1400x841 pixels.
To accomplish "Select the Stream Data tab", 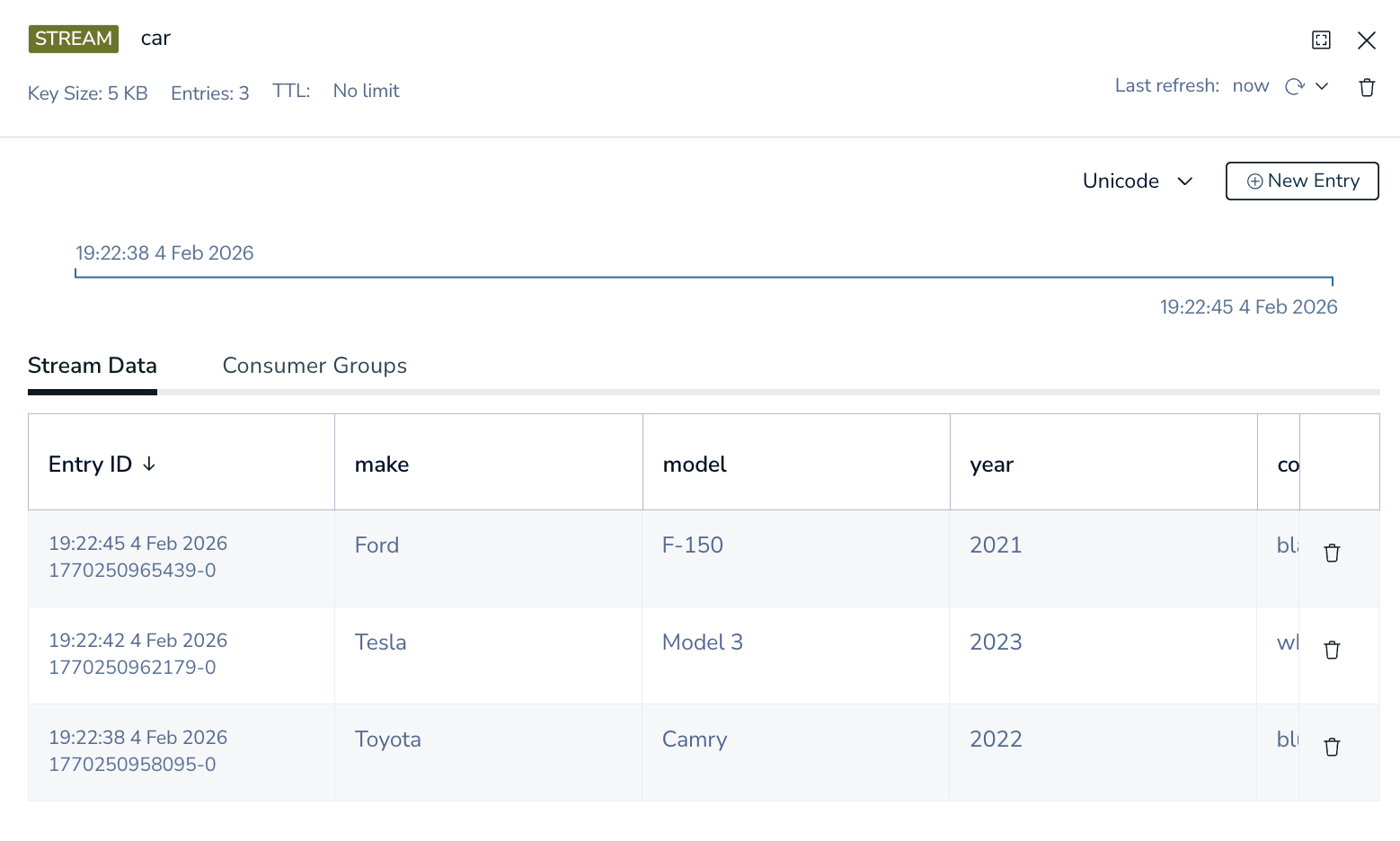I will 93,366.
